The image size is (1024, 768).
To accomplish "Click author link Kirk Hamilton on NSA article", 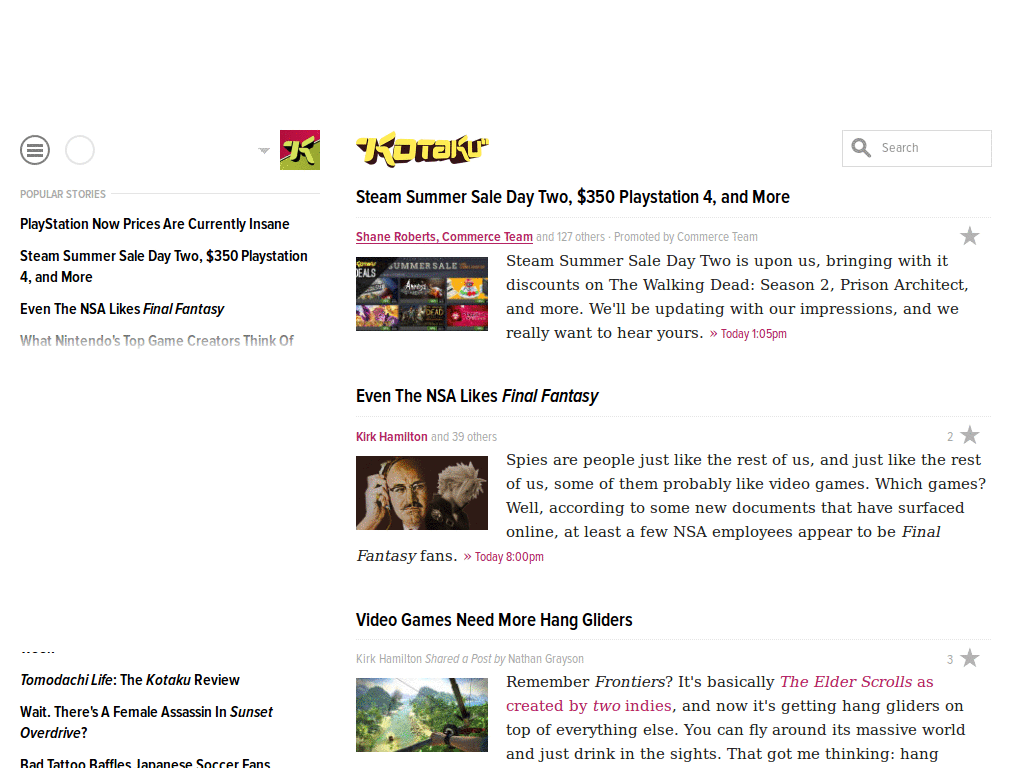I will click(x=391, y=436).
